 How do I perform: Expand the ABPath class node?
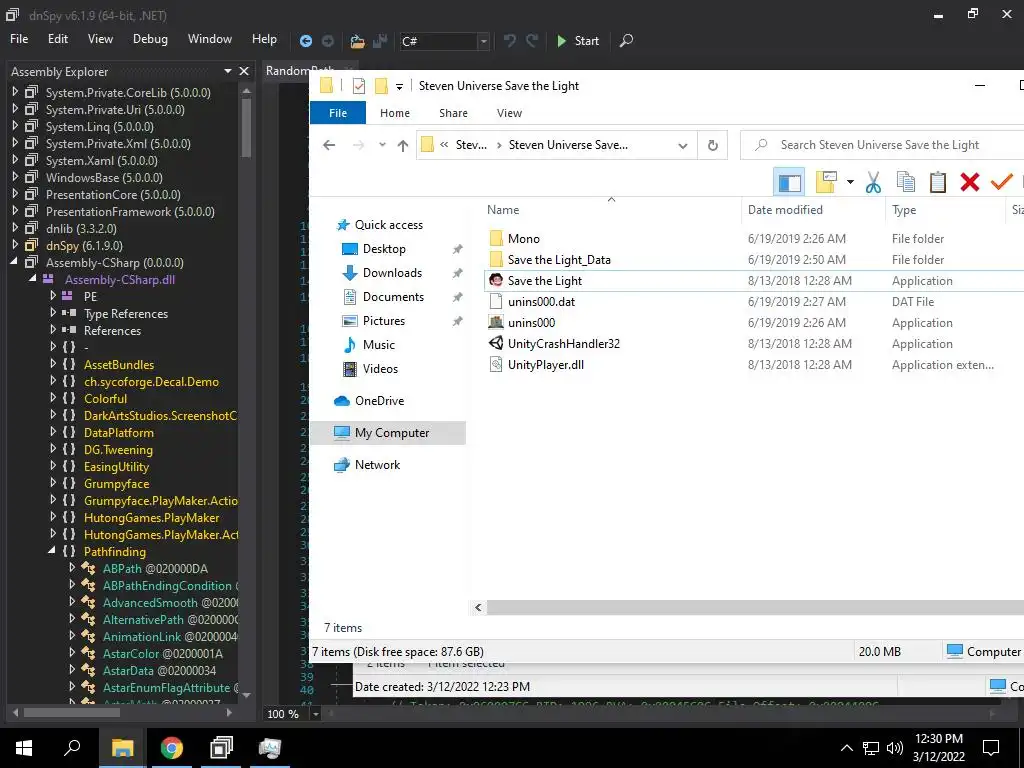coord(72,568)
